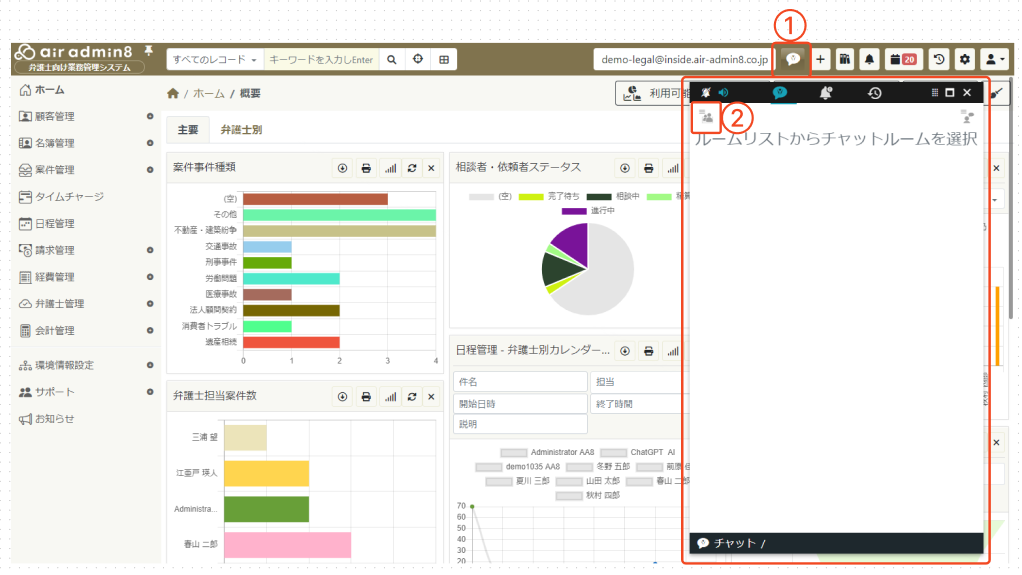Toggle muted notification bell in chat panel
This screenshot has height=575, width=1022.
point(706,93)
